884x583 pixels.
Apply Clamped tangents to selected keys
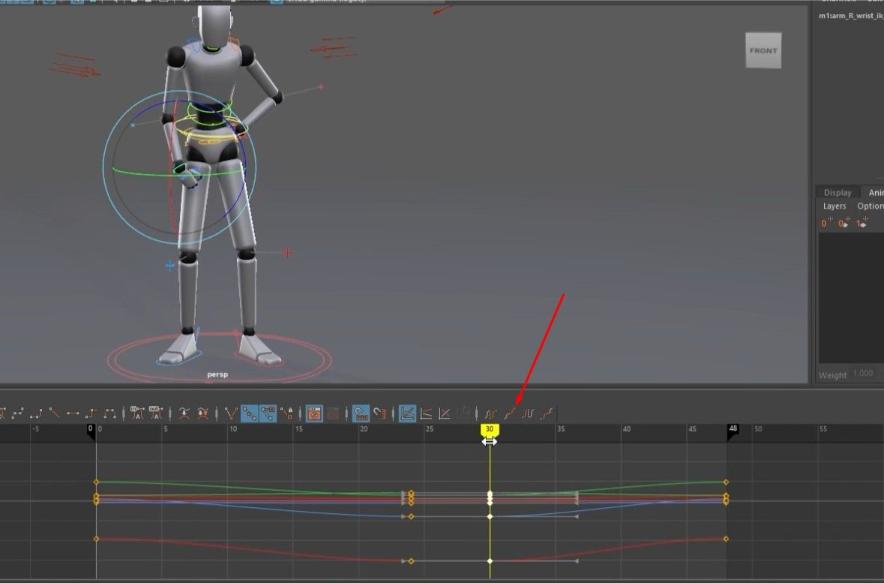pyautogui.click(x=36, y=414)
